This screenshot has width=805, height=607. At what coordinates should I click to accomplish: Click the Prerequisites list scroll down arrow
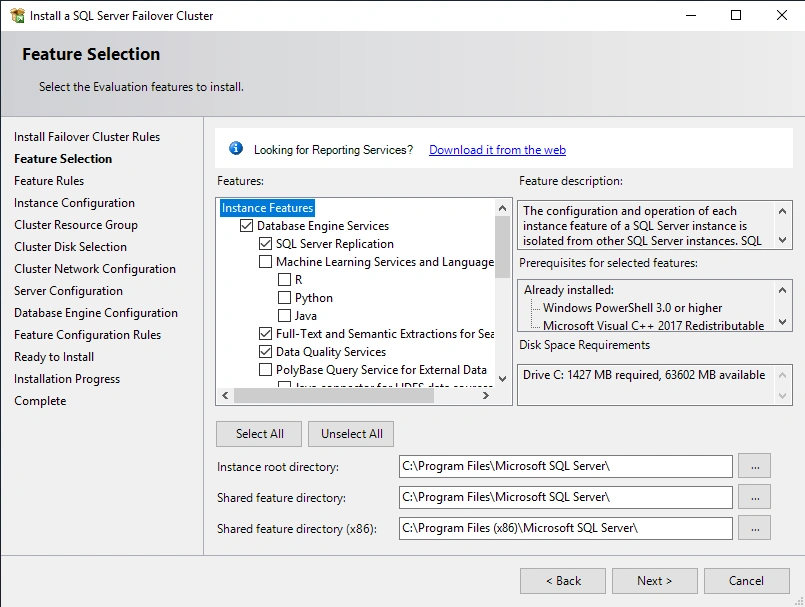[782, 322]
